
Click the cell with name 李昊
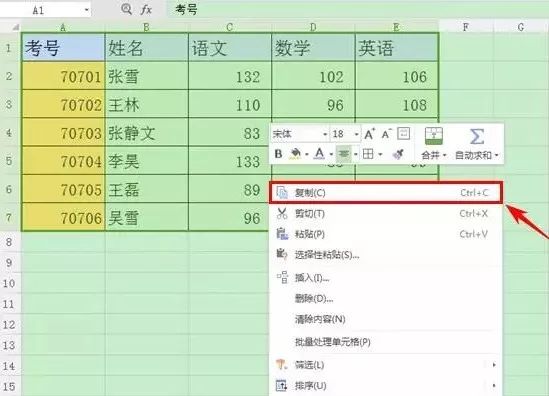point(147,161)
